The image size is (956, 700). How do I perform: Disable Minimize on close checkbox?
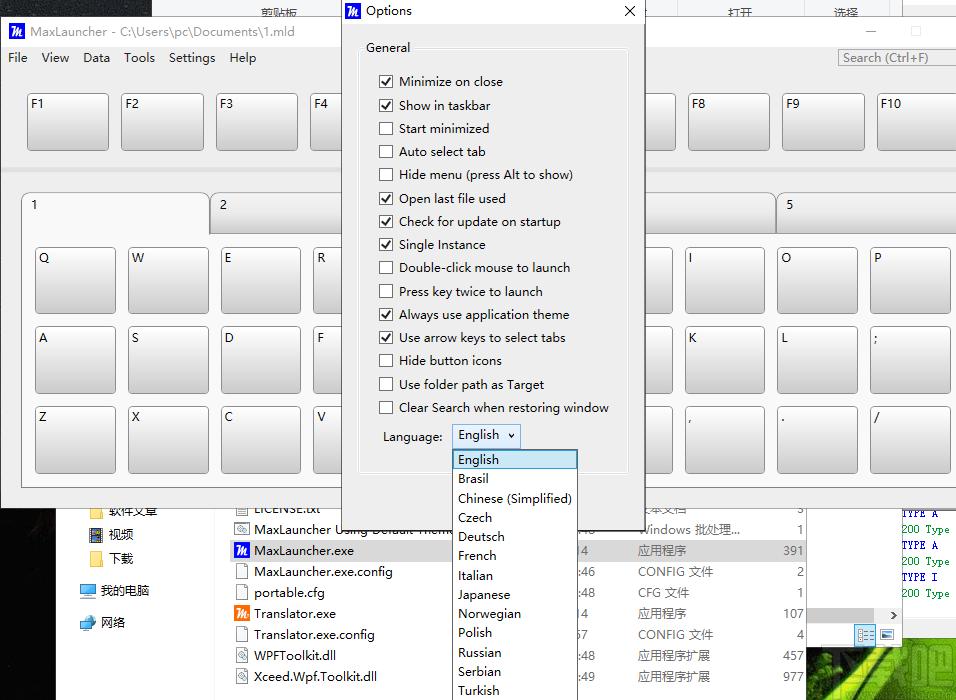click(385, 81)
